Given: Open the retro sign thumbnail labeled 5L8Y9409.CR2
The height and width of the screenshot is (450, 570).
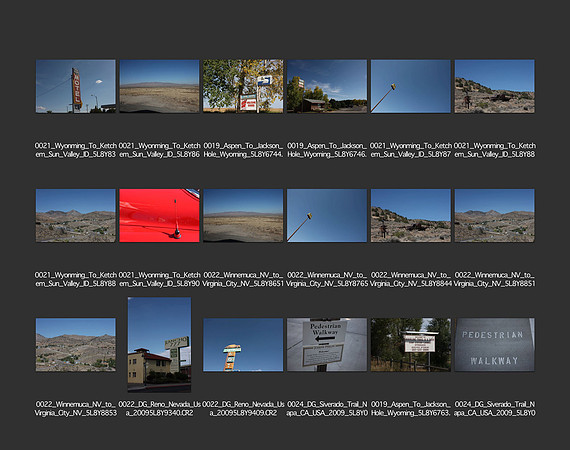Looking at the screenshot, I should (x=243, y=345).
